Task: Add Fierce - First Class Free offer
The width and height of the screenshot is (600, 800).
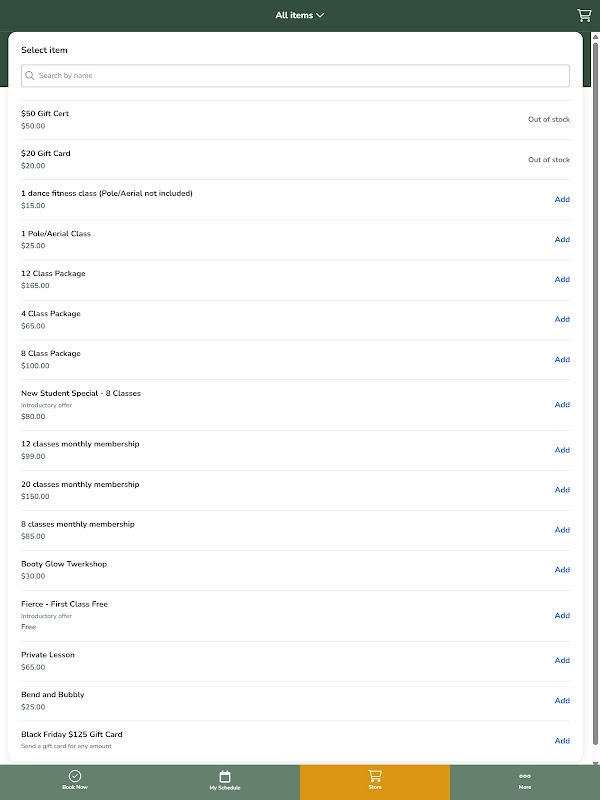Action: pos(562,616)
